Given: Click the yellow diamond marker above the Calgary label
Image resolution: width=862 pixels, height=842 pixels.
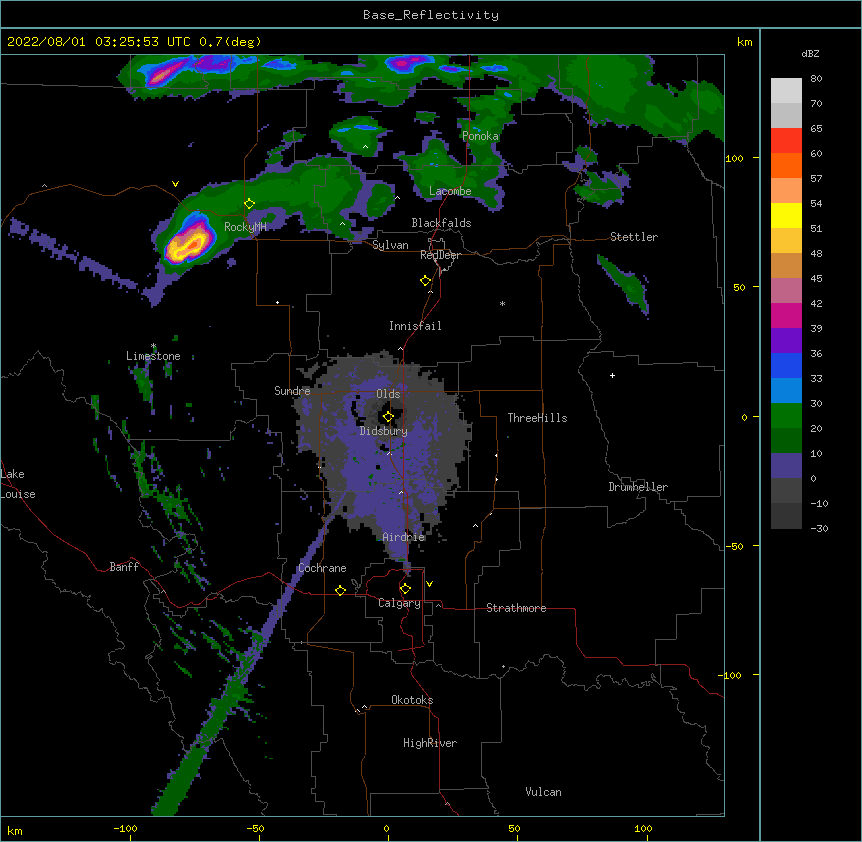Looking at the screenshot, I should tap(405, 589).
